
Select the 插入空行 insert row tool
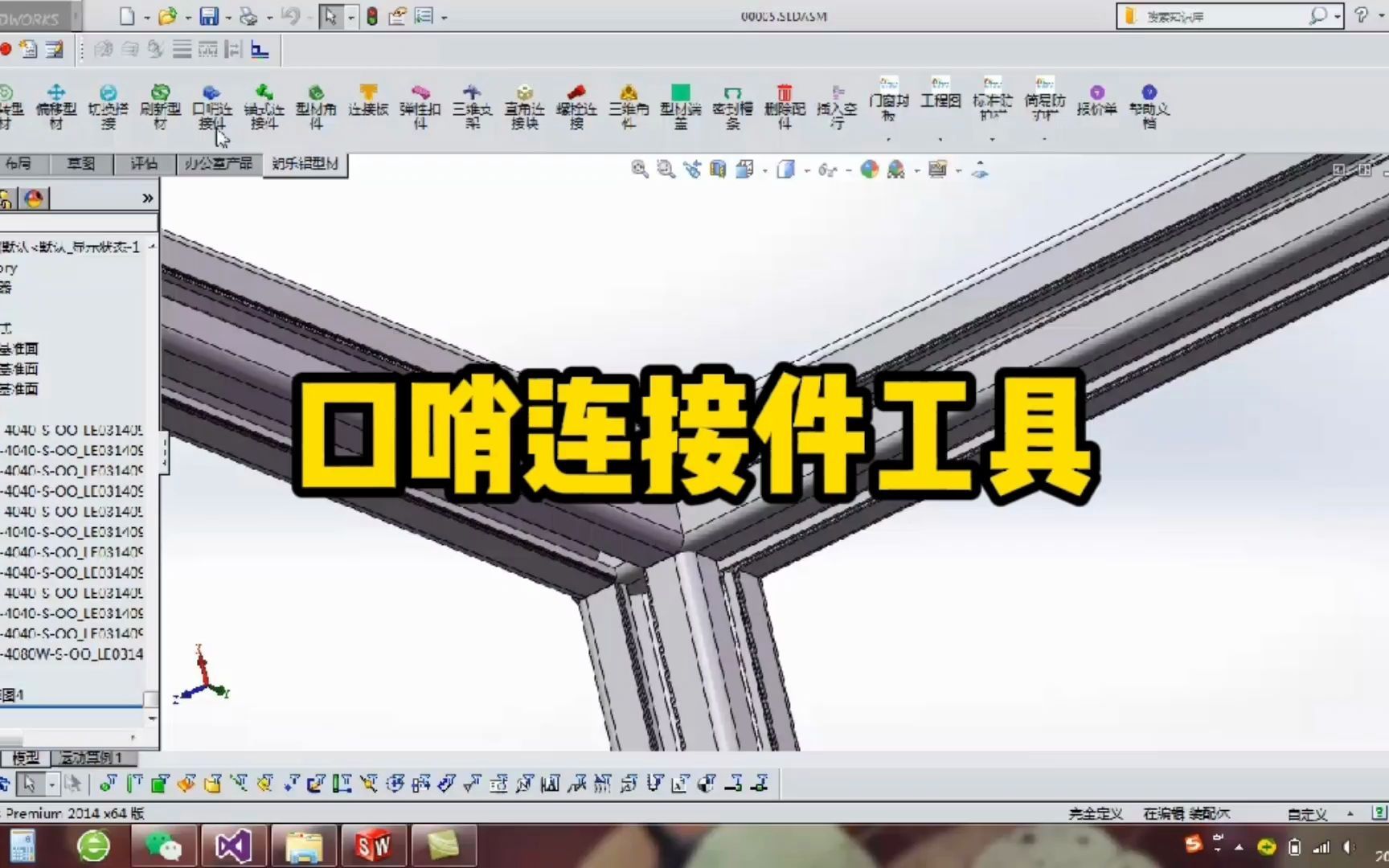click(837, 108)
